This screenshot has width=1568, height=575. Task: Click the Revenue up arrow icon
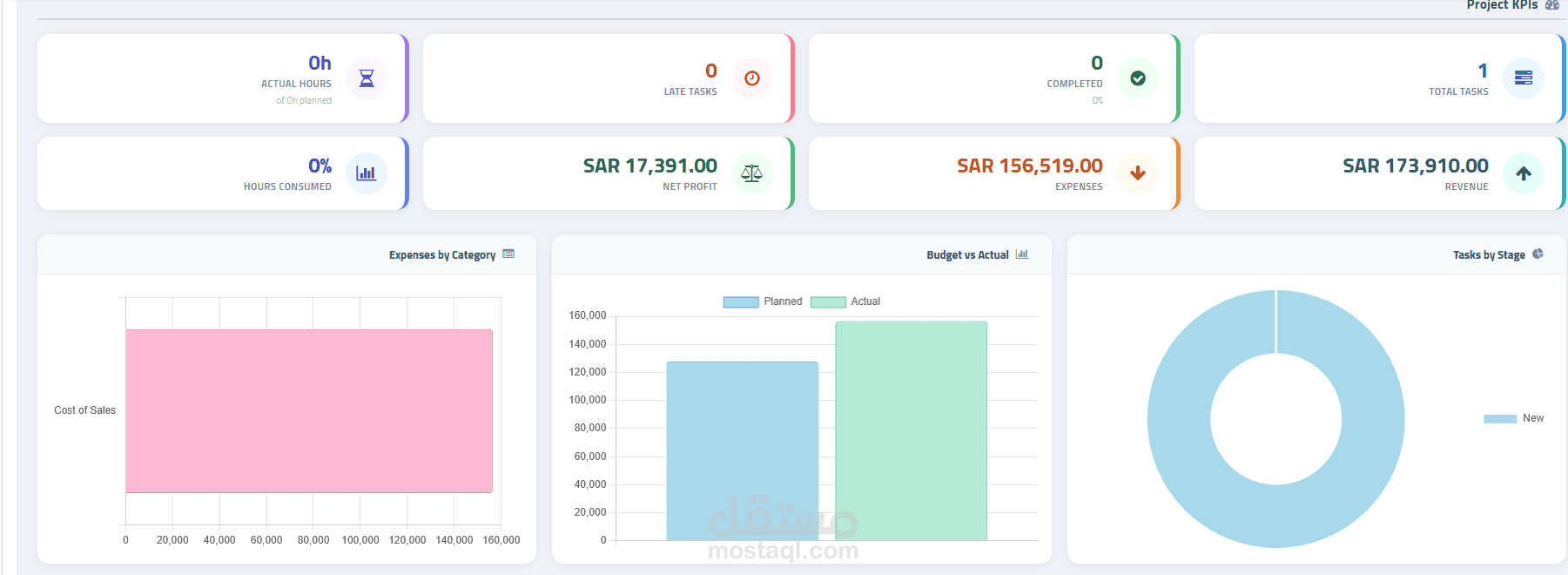[x=1524, y=173]
